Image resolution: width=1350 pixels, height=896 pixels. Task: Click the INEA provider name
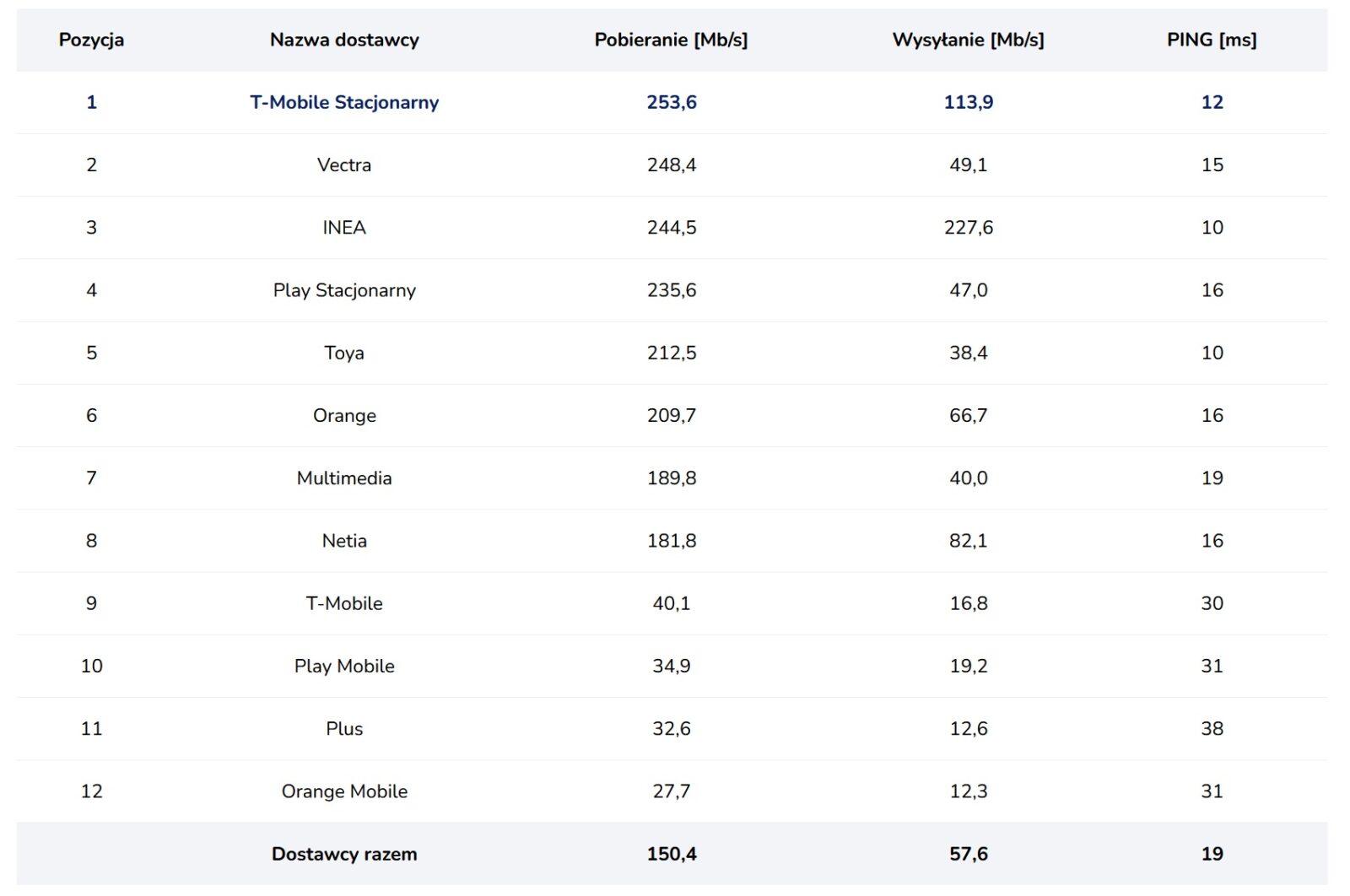(x=344, y=227)
